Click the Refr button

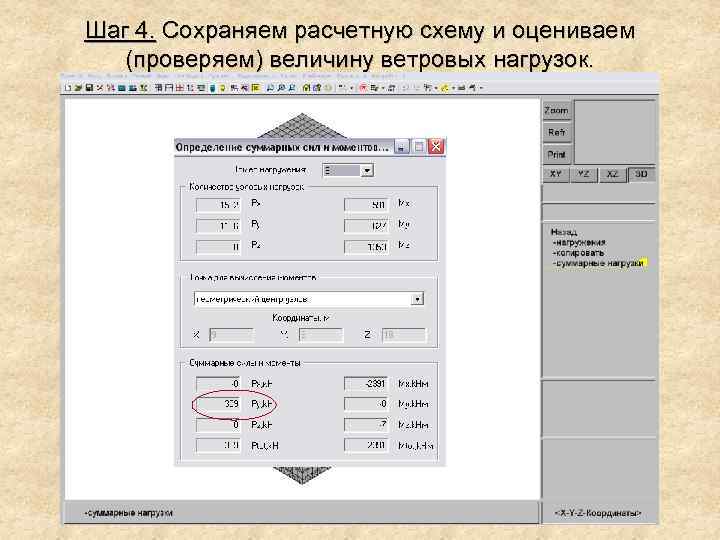(557, 133)
